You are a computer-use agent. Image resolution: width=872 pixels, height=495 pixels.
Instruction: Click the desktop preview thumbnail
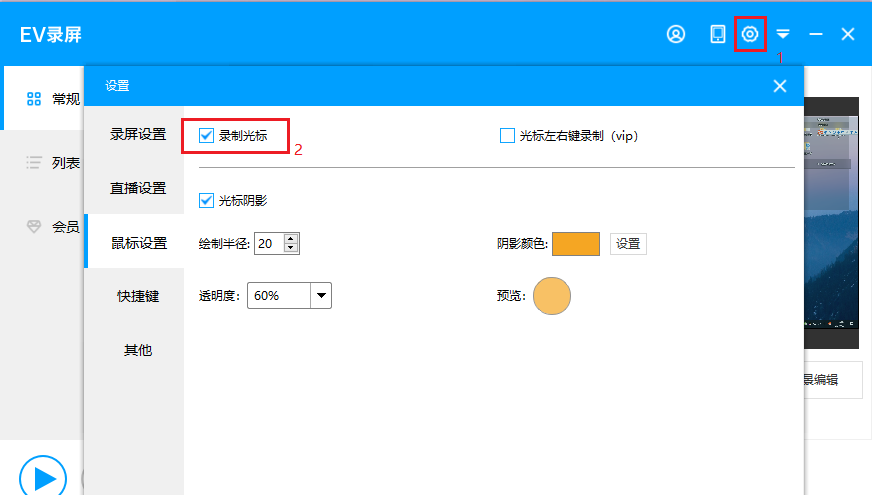[x=831, y=222]
